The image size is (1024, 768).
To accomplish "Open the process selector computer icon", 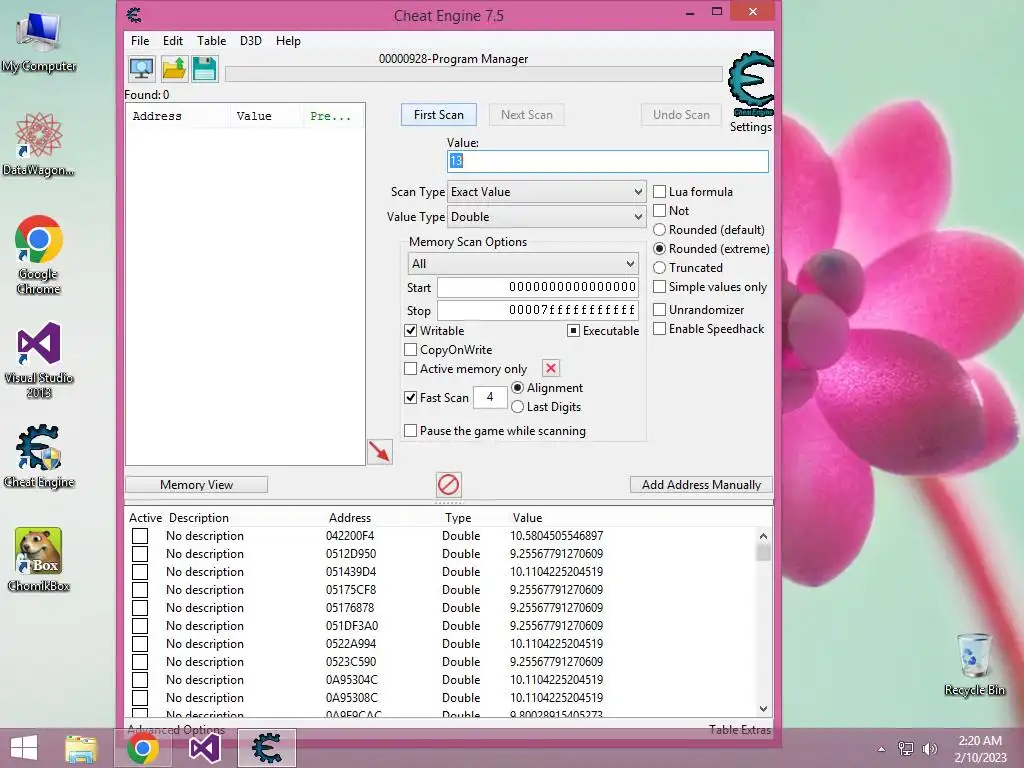I will point(142,69).
